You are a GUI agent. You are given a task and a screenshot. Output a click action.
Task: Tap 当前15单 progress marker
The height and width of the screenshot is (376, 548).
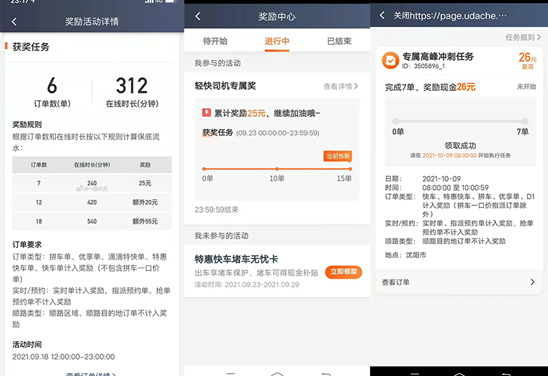pyautogui.click(x=338, y=156)
